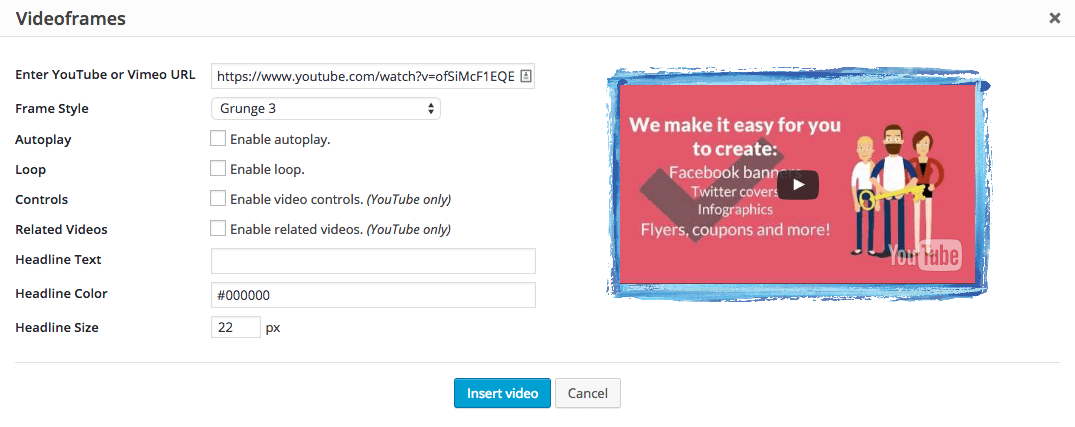Enable related videos checkbox
This screenshot has height=427, width=1075.
[218, 229]
